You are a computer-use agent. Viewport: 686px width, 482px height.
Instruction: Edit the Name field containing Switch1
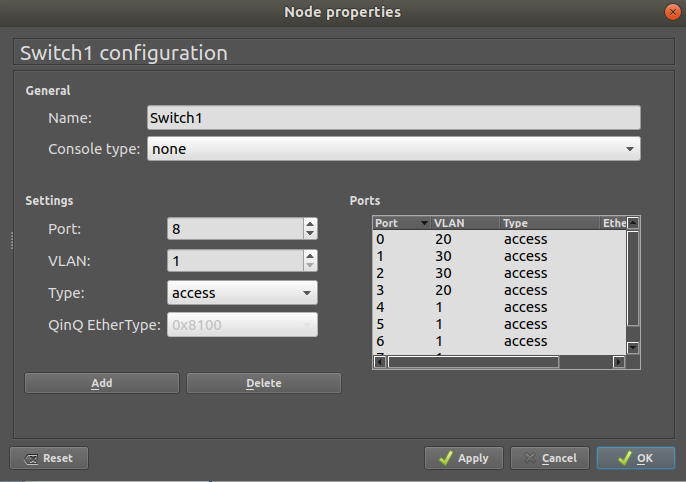[x=394, y=117]
